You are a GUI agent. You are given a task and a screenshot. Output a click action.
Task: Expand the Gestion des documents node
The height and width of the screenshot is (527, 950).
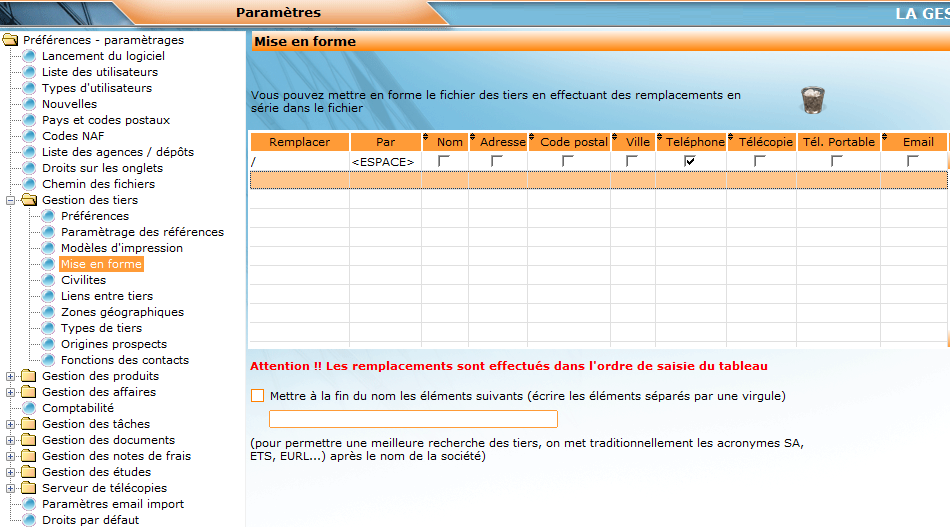[10, 440]
